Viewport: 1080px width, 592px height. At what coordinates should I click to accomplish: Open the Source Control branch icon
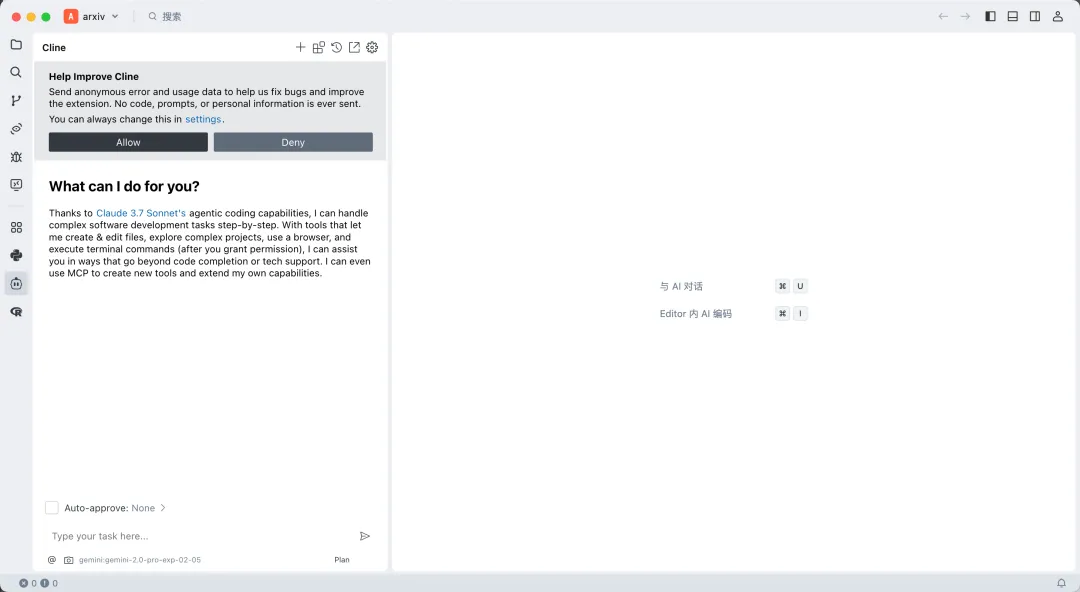click(17, 101)
